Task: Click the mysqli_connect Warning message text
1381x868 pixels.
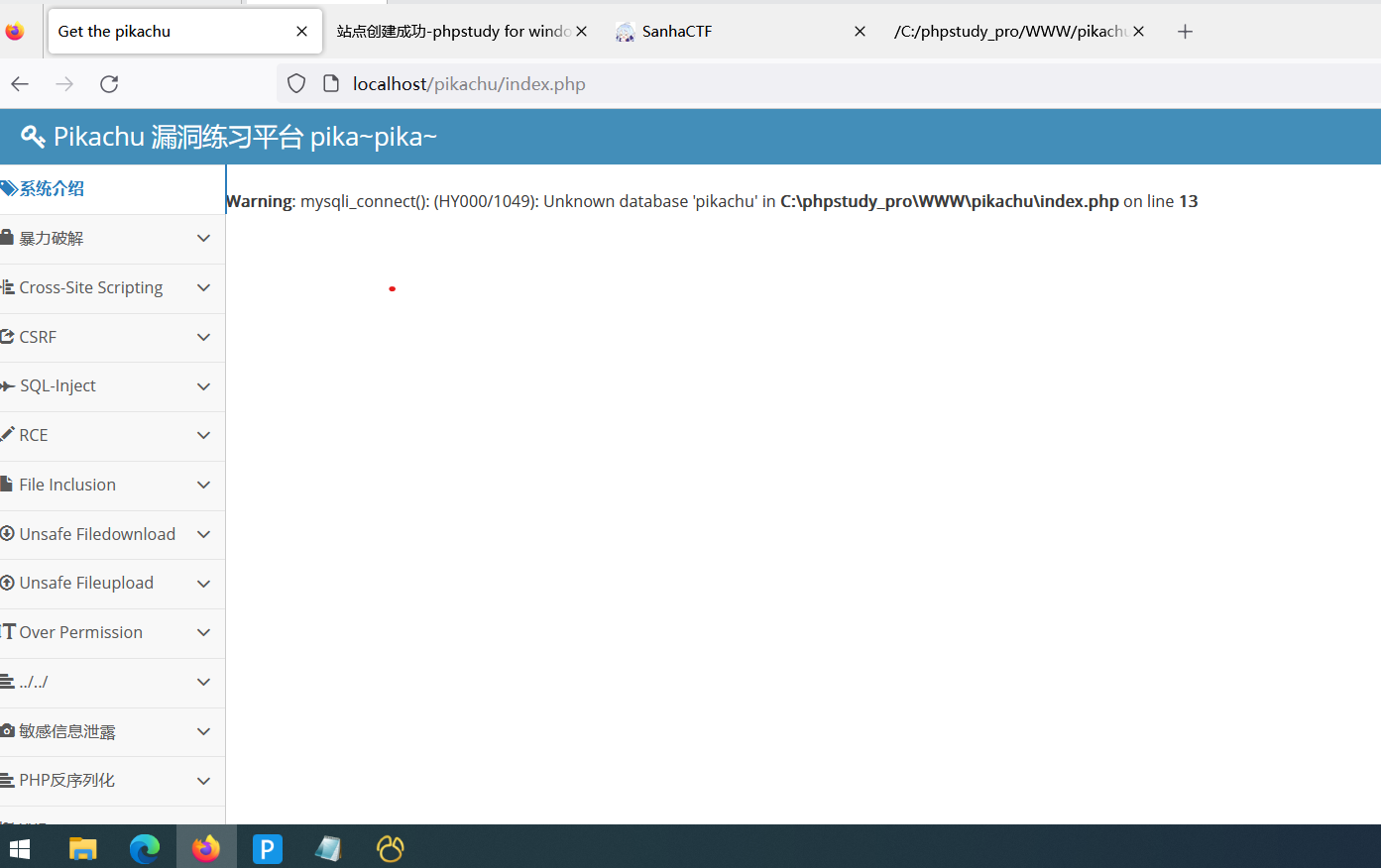Action: point(712,201)
